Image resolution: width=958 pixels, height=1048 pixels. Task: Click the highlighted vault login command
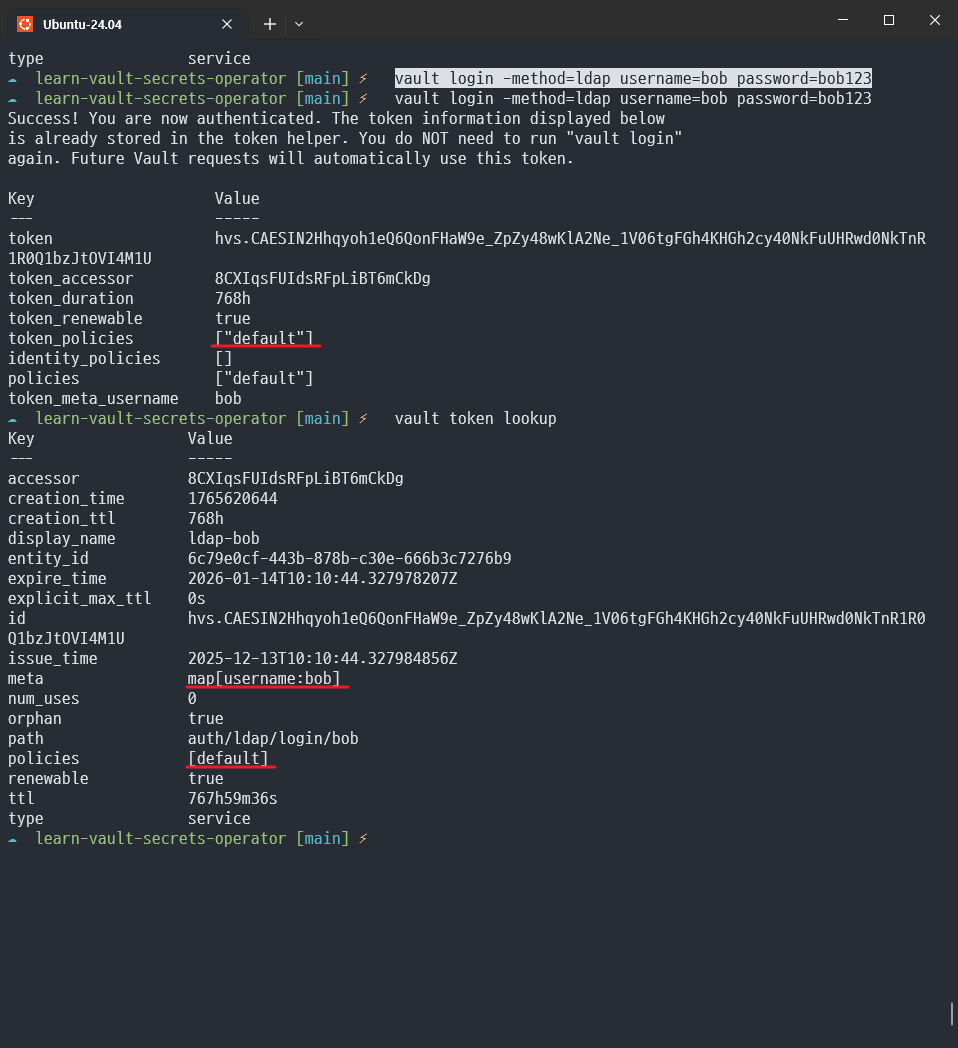tap(633, 78)
